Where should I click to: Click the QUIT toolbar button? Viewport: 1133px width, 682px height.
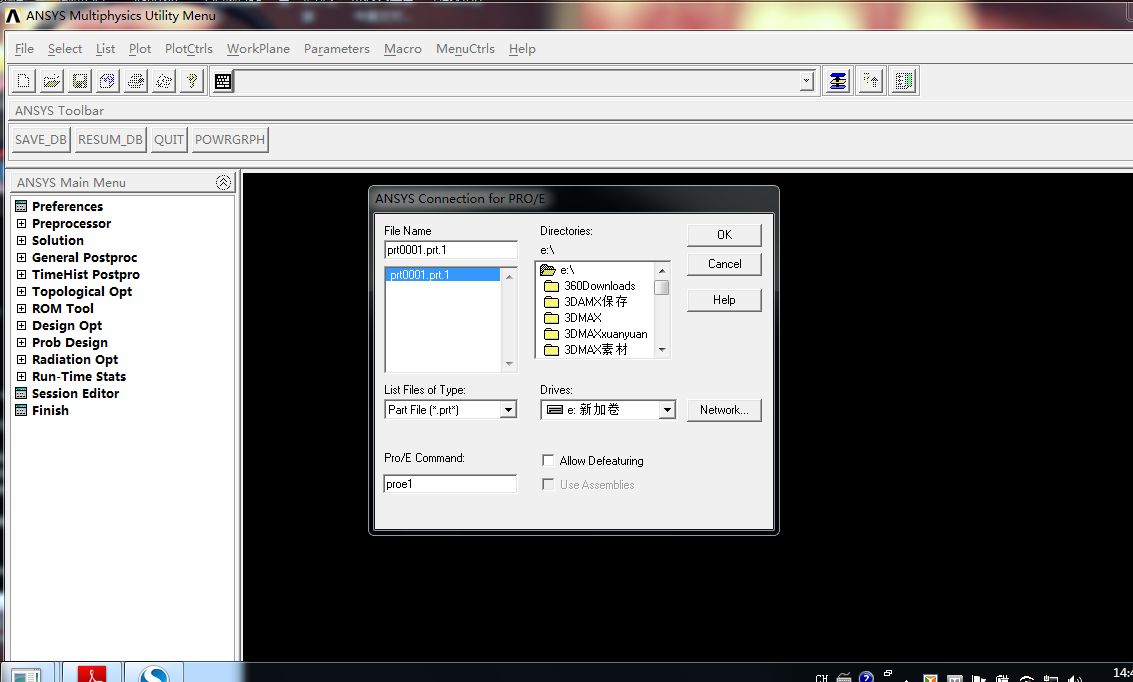click(169, 139)
